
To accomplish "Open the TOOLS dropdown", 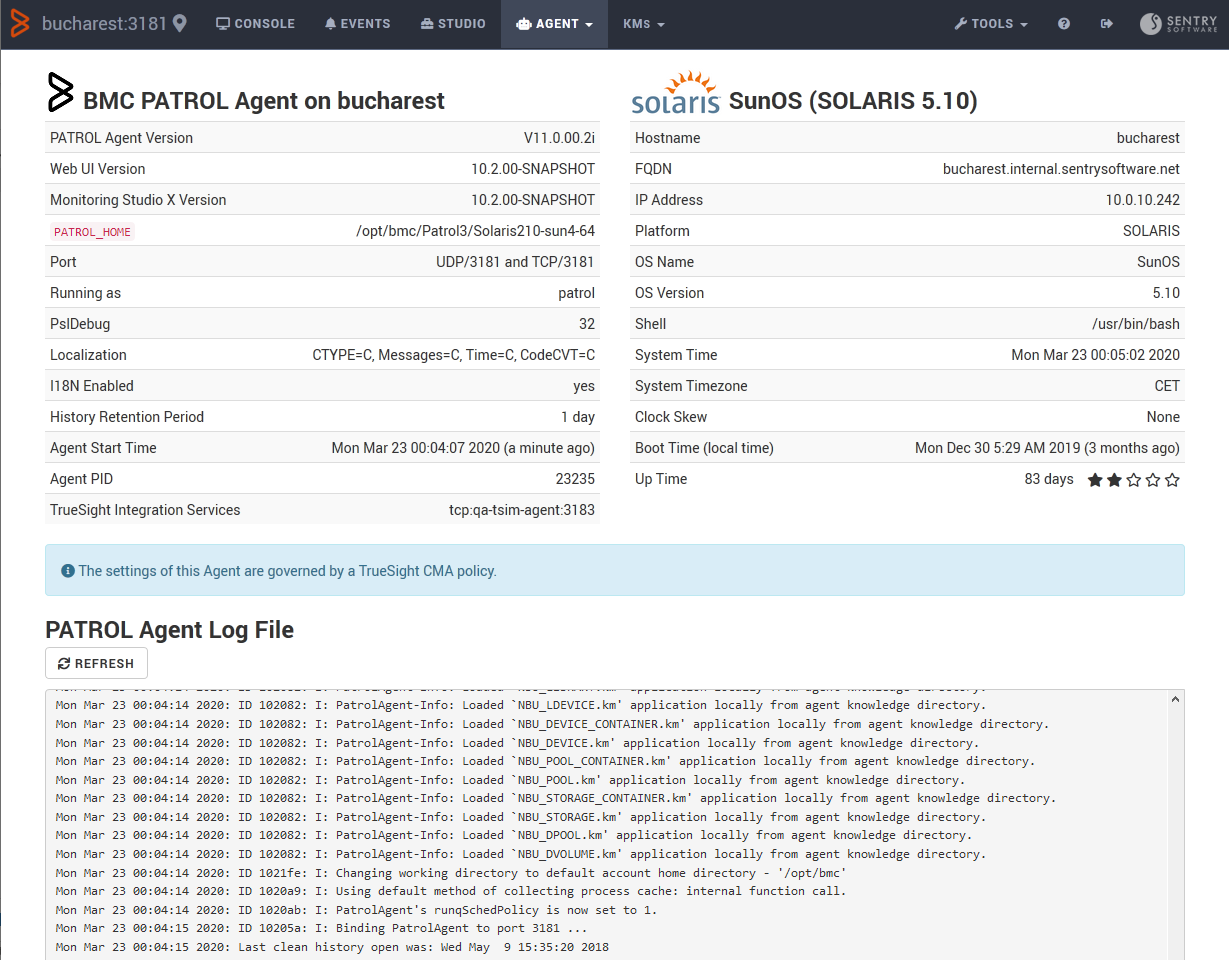I will (990, 23).
